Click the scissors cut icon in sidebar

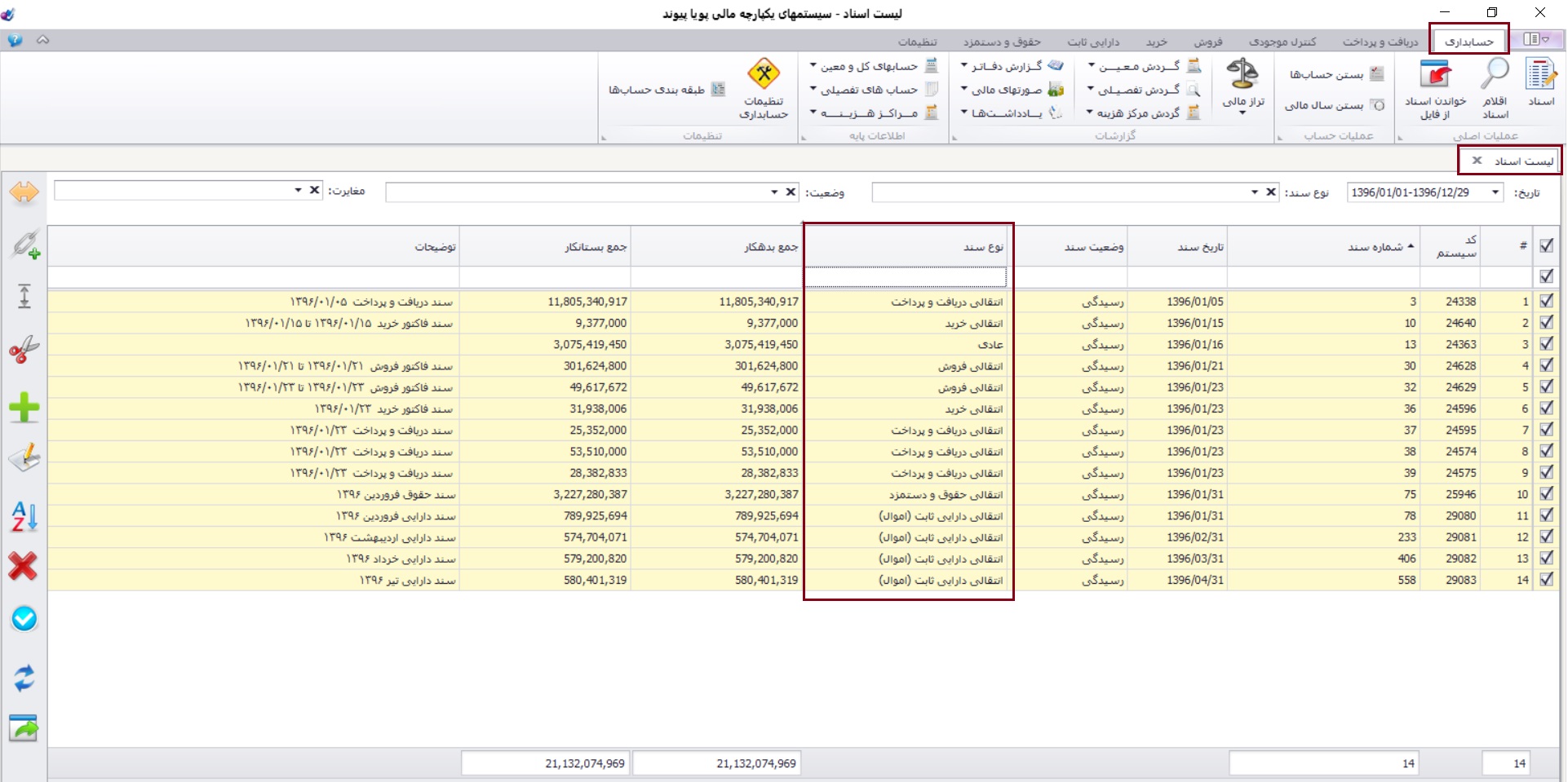tap(24, 351)
